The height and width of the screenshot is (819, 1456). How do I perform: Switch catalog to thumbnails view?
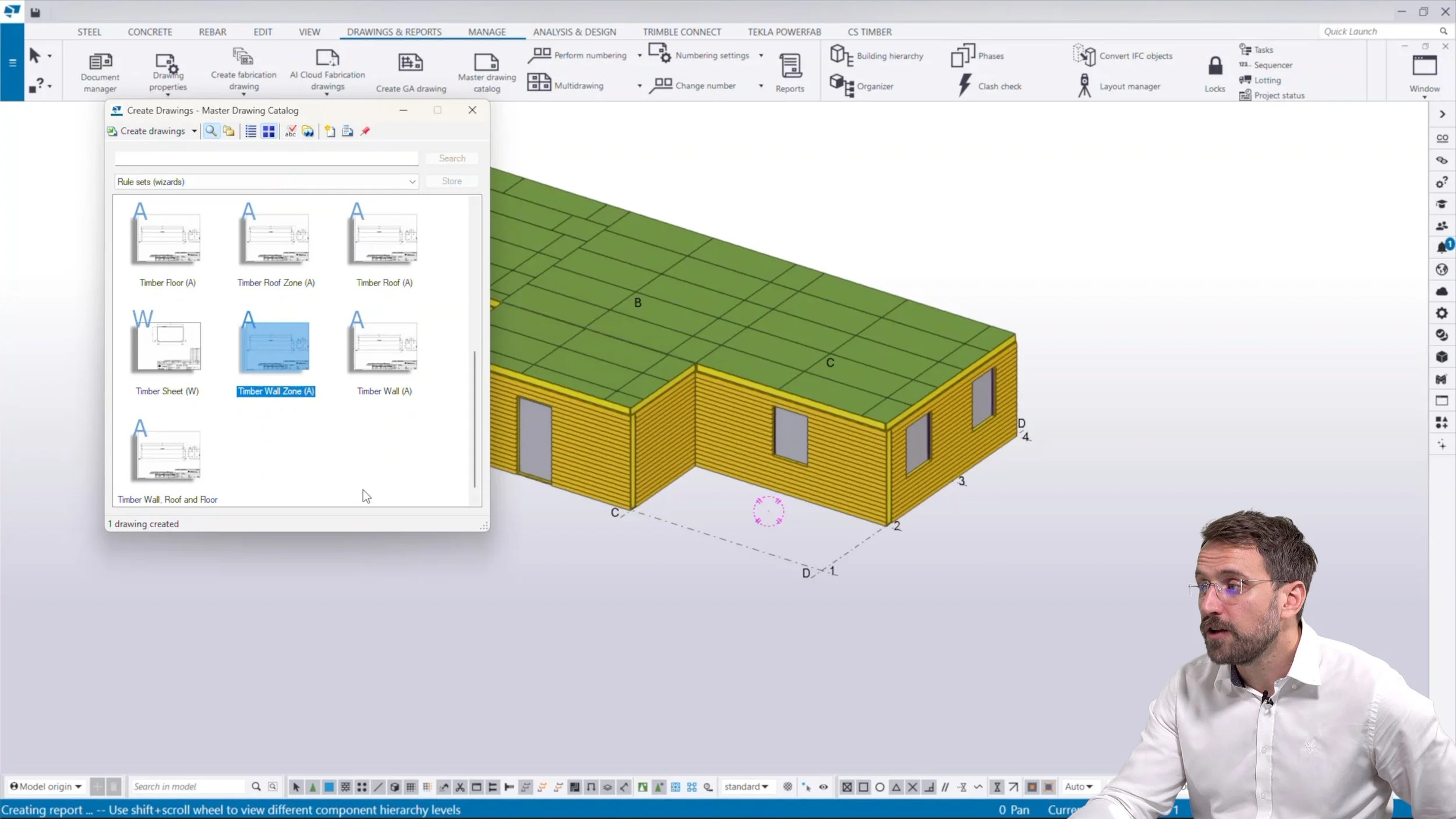tap(268, 131)
